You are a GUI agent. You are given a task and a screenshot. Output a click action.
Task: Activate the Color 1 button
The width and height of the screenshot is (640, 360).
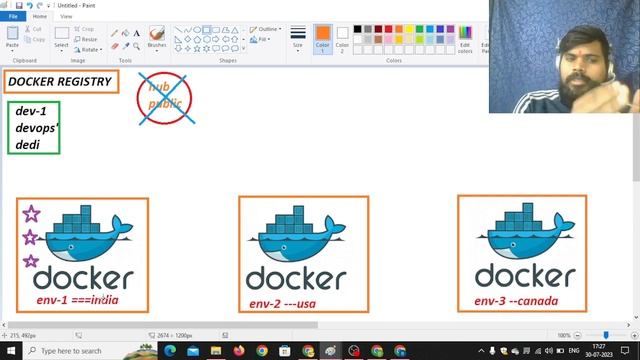tap(322, 39)
